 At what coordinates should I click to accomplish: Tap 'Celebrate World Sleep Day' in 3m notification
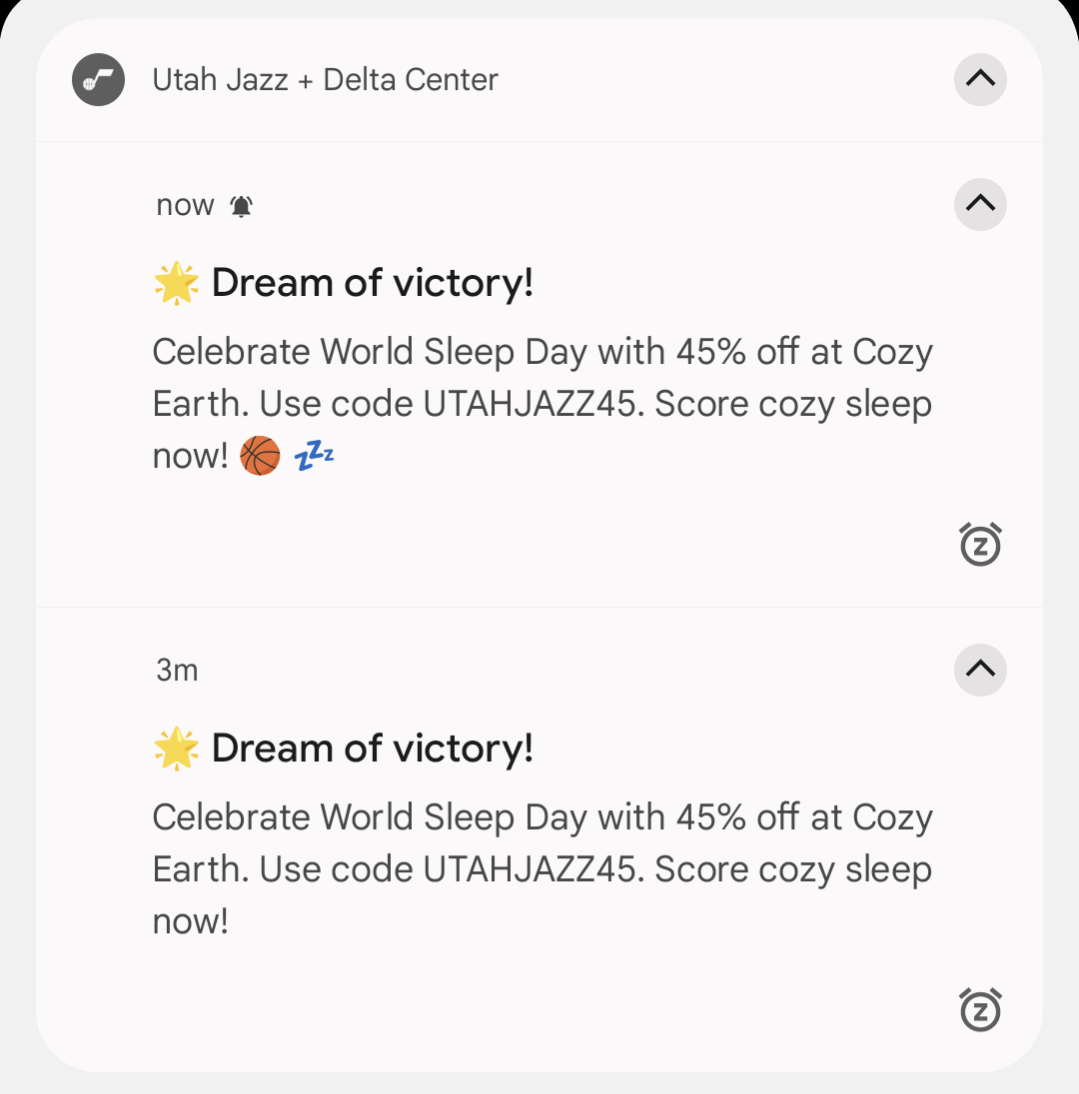[370, 818]
